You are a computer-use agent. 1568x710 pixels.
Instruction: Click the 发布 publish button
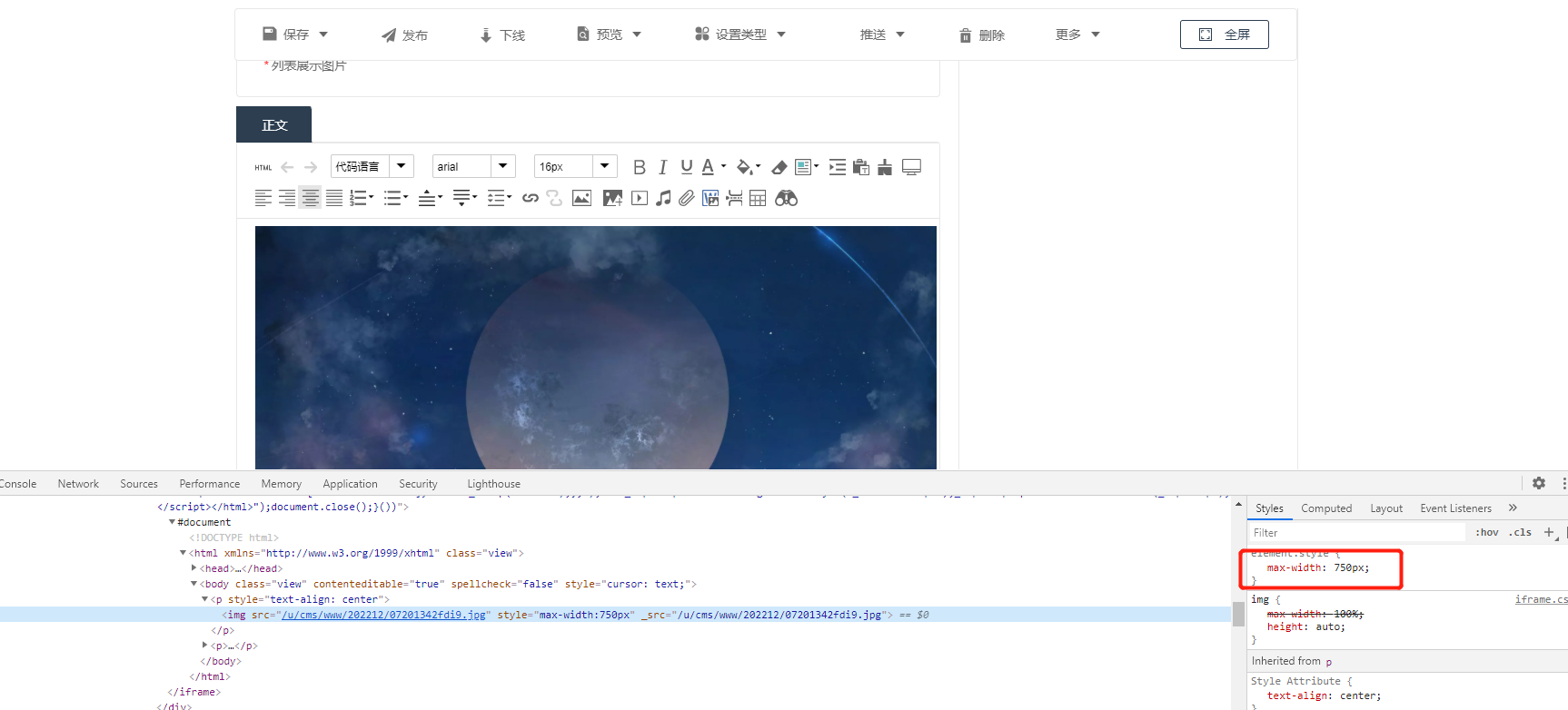click(404, 35)
